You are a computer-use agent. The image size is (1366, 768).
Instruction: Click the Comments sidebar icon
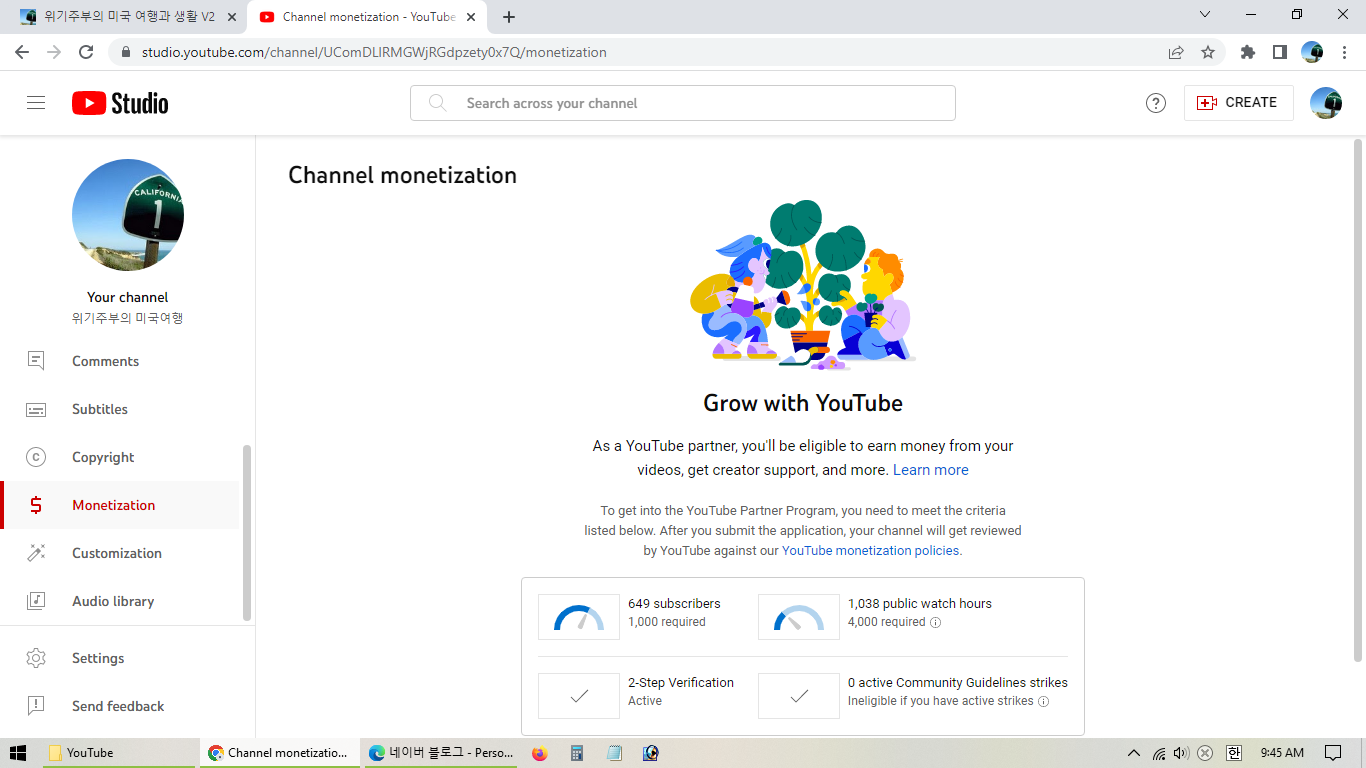tap(36, 361)
